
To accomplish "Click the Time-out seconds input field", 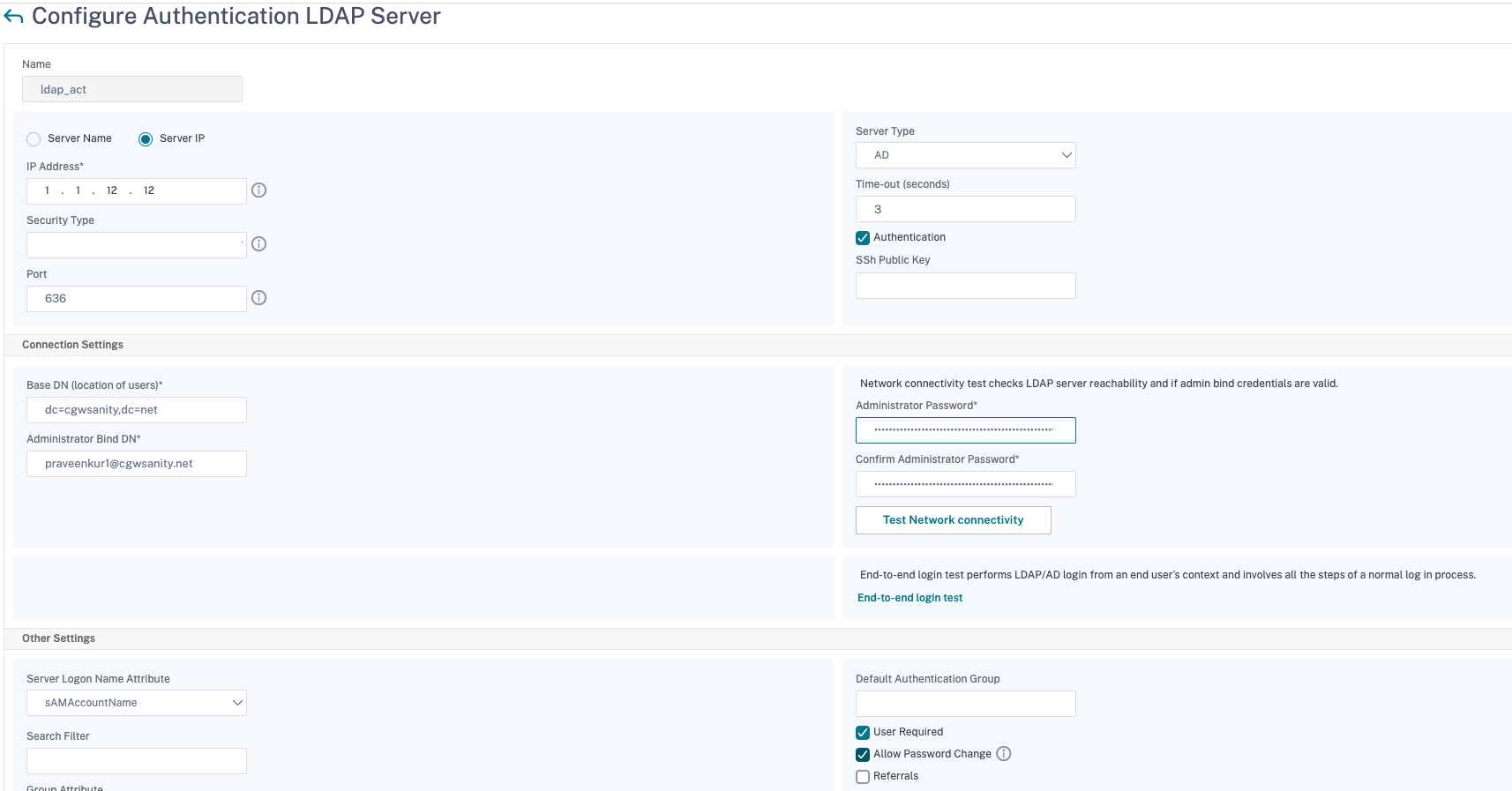I will (x=966, y=209).
